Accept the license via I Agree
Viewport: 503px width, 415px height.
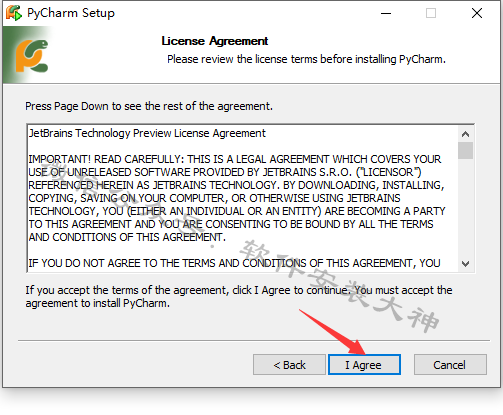pyautogui.click(x=364, y=365)
